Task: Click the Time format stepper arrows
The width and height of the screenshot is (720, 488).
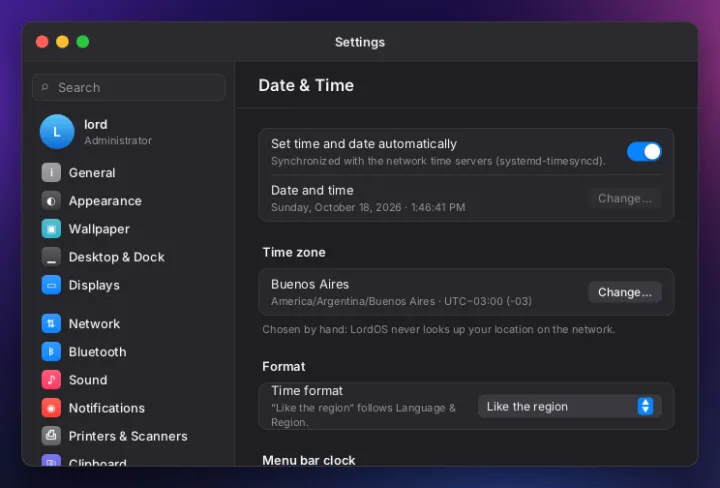Action: tap(645, 406)
